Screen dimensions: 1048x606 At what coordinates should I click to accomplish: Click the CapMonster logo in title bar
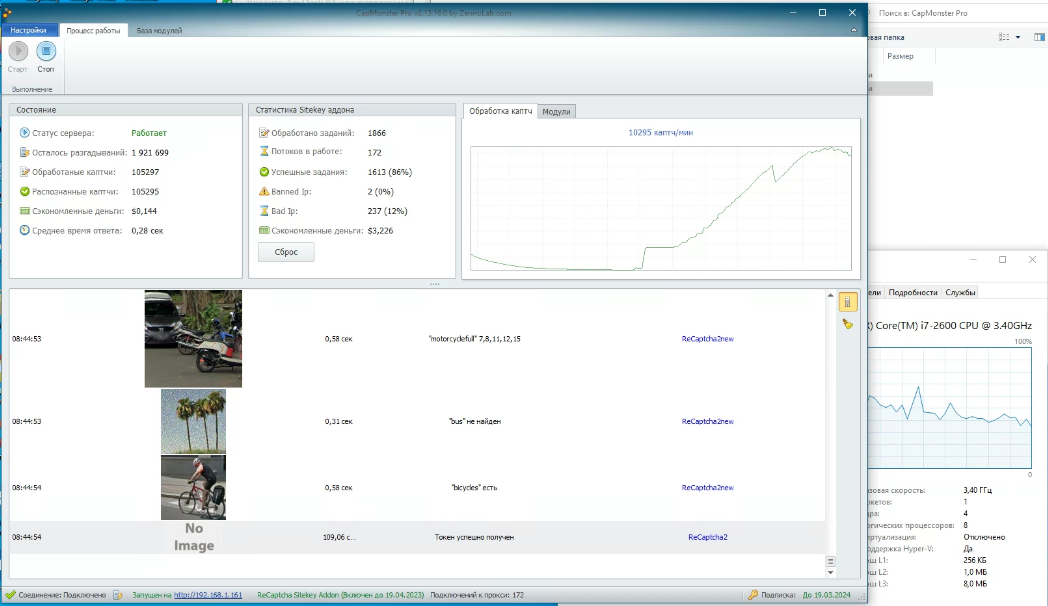(x=6, y=13)
